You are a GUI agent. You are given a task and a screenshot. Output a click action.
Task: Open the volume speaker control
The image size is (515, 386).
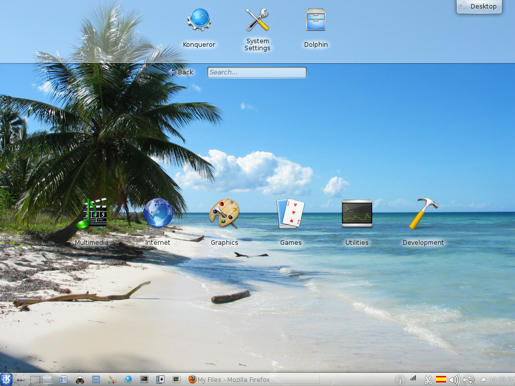tap(454, 380)
